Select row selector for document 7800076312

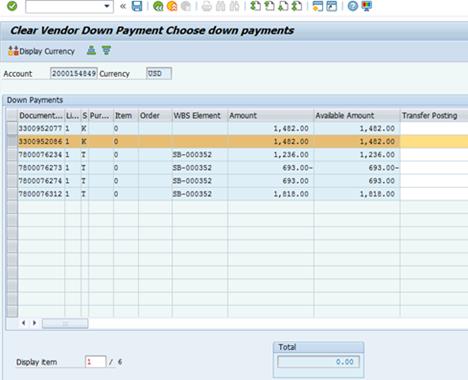point(12,194)
